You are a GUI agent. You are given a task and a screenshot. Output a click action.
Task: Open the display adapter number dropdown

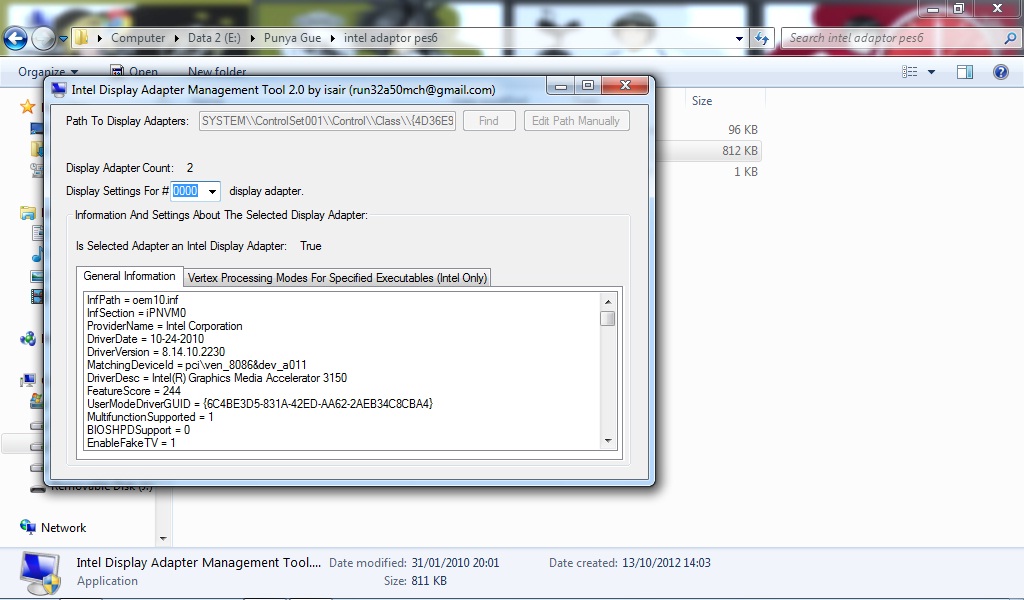[x=212, y=191]
